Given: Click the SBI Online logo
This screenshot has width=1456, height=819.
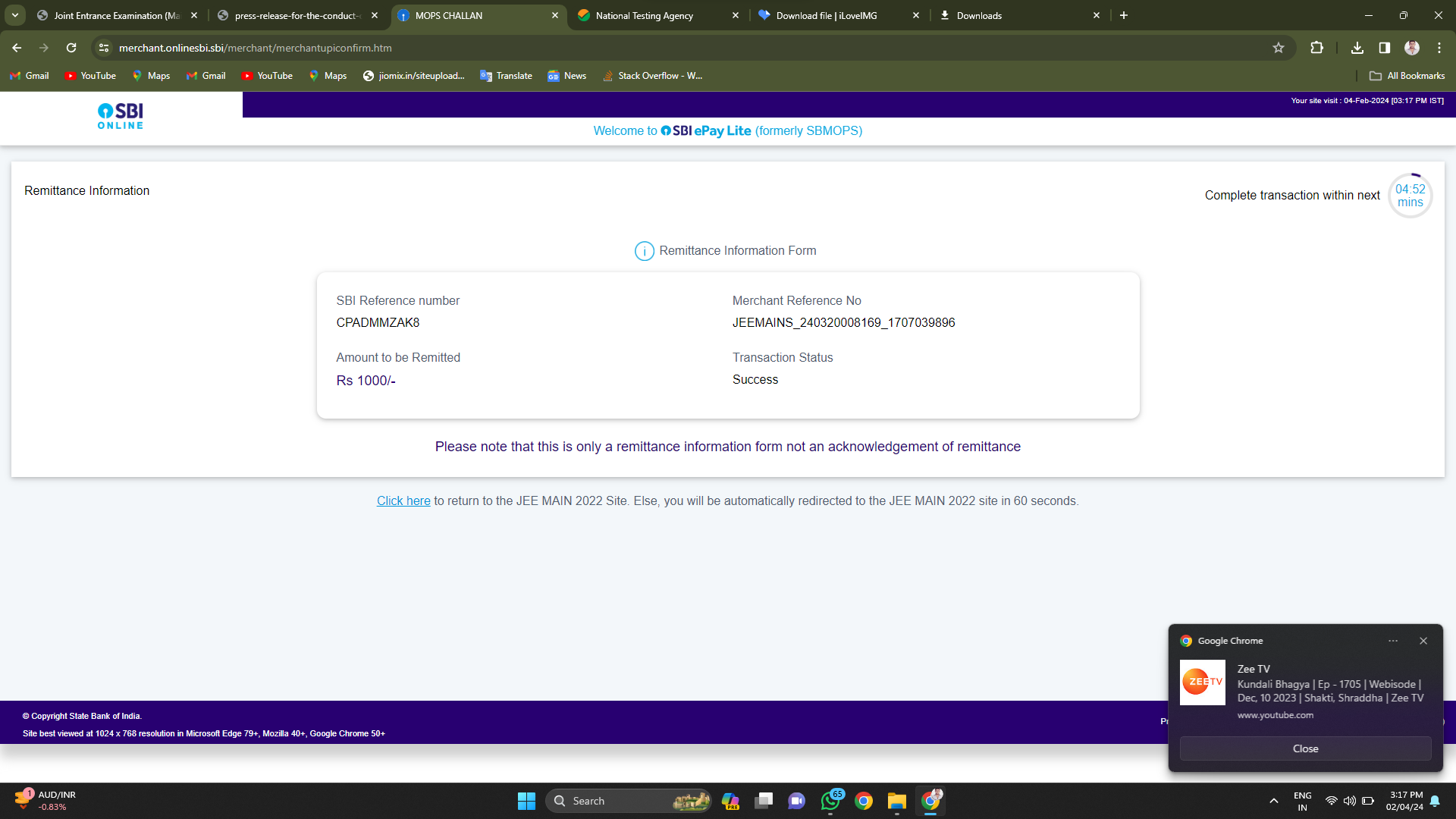Looking at the screenshot, I should click(x=121, y=116).
